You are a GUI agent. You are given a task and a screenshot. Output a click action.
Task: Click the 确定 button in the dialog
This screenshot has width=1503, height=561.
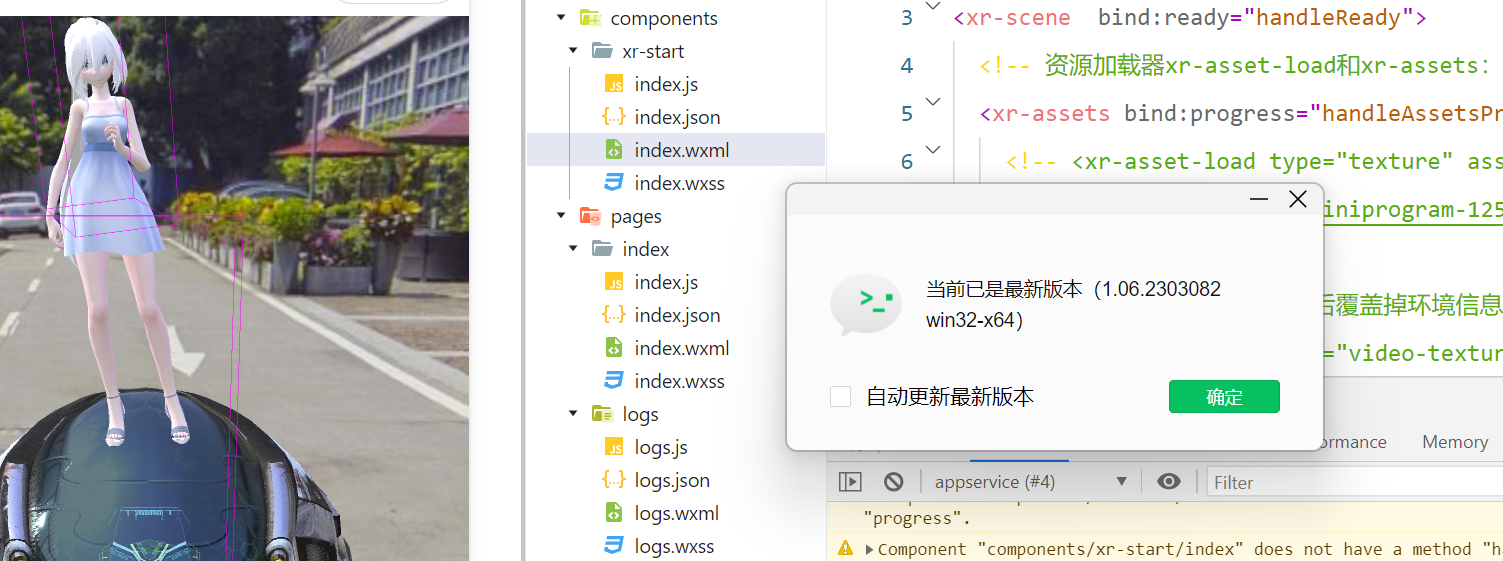pyautogui.click(x=1224, y=397)
